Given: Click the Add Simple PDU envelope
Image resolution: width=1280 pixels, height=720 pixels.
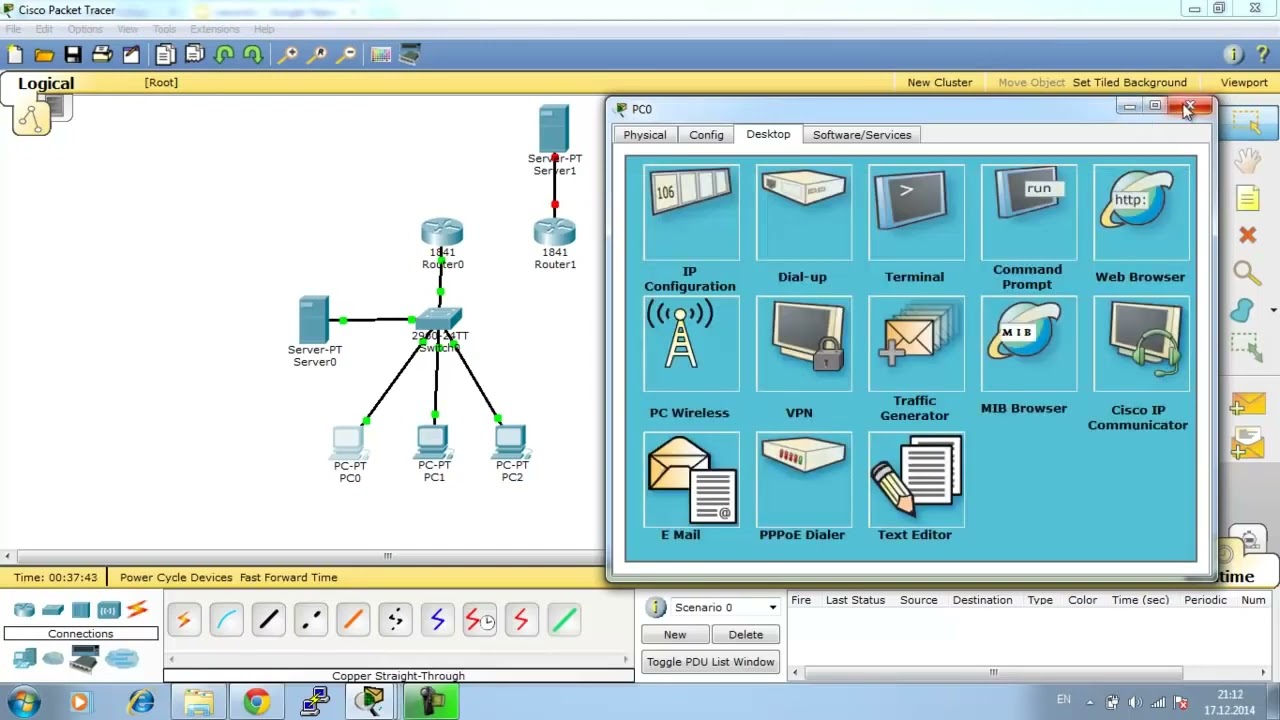Looking at the screenshot, I should pos(1247,405).
